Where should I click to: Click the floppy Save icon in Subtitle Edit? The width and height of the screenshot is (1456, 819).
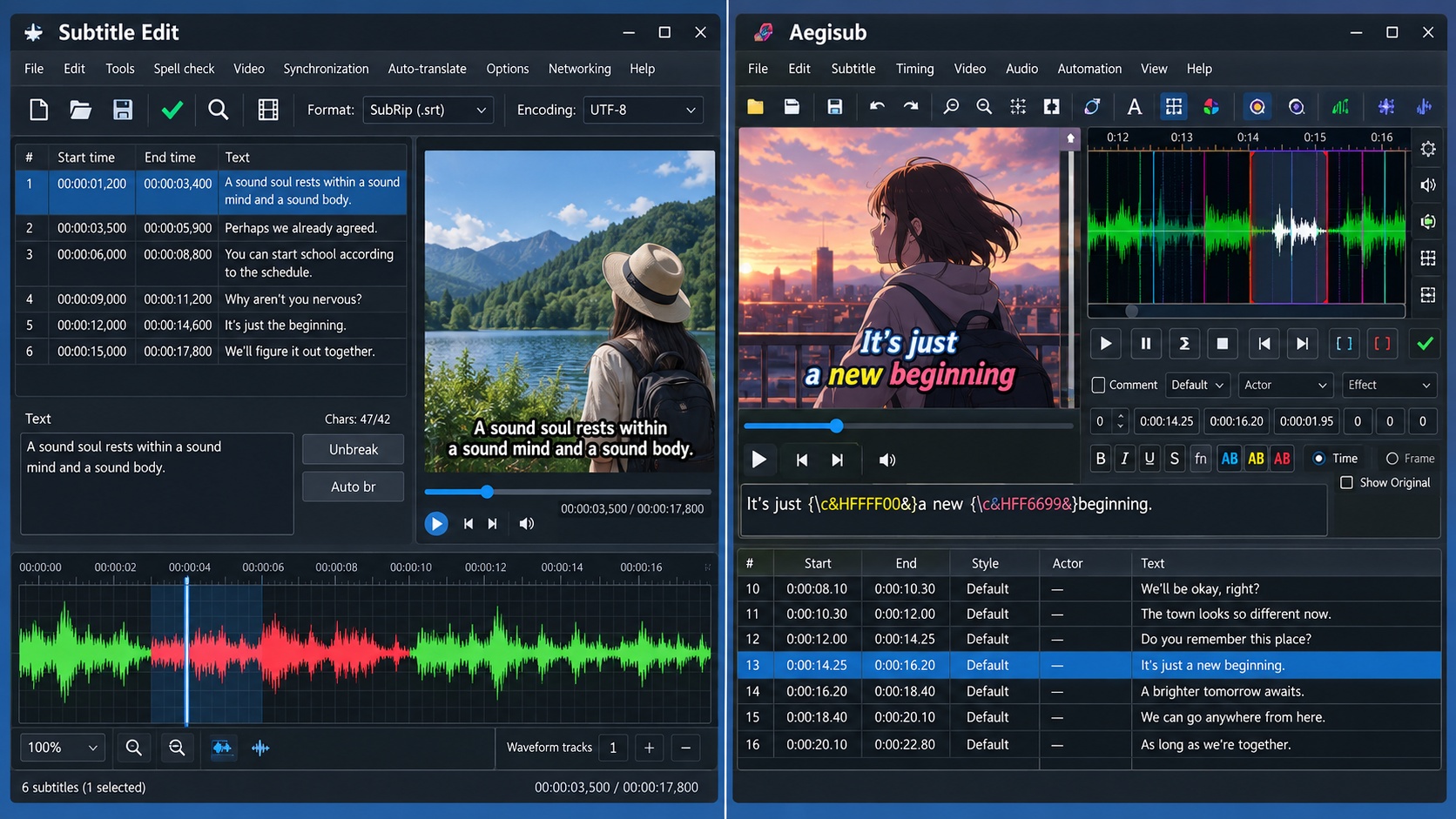123,110
